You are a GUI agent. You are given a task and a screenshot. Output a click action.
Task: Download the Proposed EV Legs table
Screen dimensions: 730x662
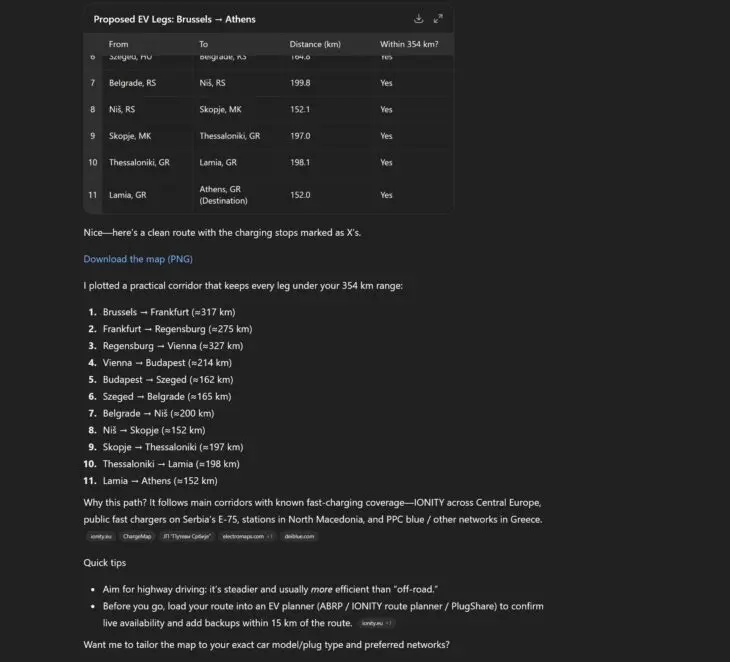(x=419, y=19)
